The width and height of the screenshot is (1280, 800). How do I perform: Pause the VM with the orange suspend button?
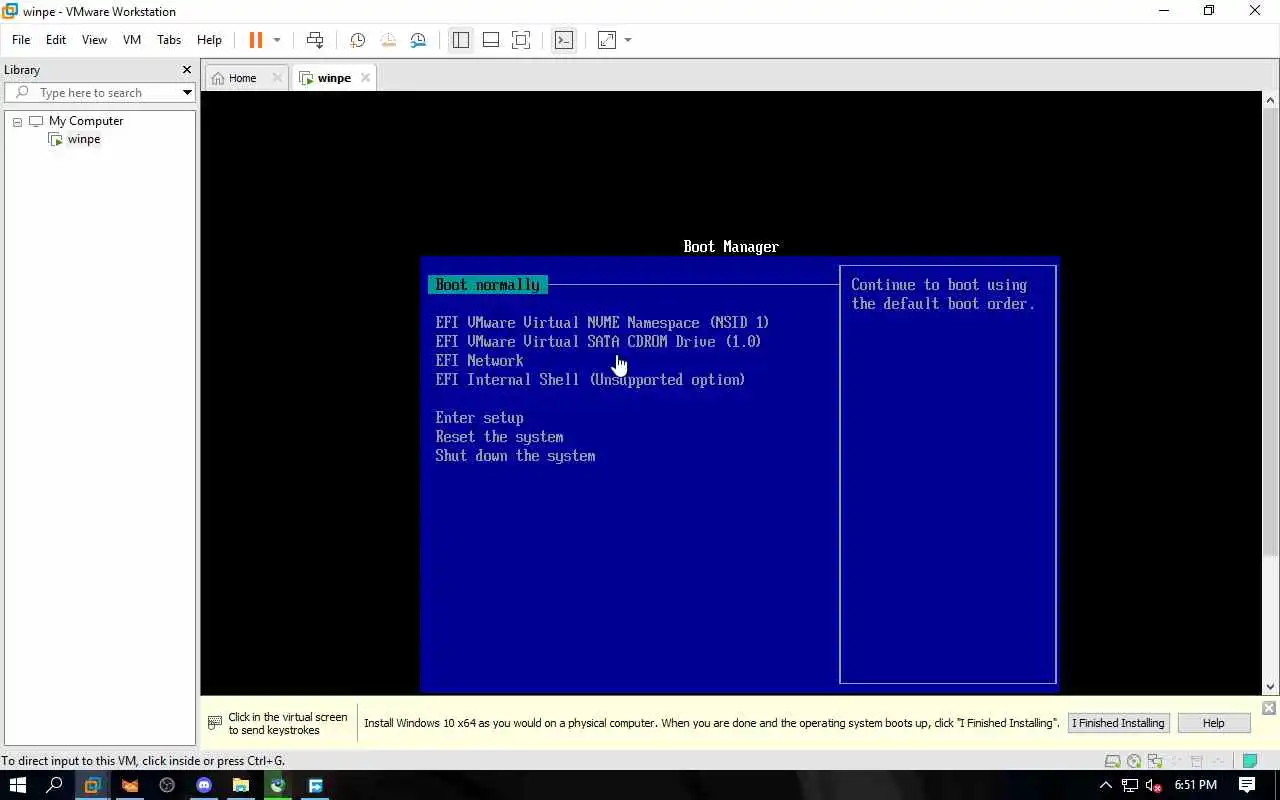pyautogui.click(x=256, y=40)
